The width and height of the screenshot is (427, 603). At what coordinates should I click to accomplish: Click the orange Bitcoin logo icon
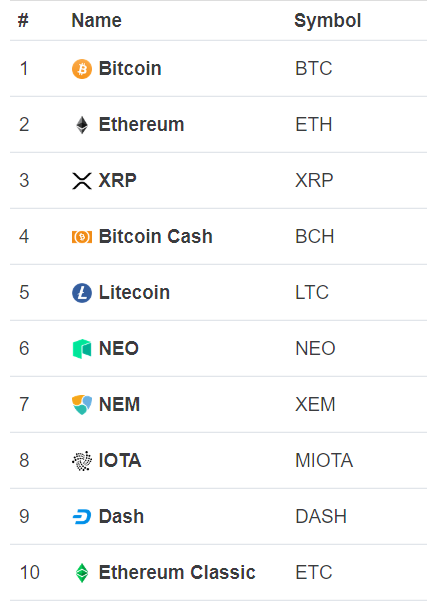coord(82,69)
